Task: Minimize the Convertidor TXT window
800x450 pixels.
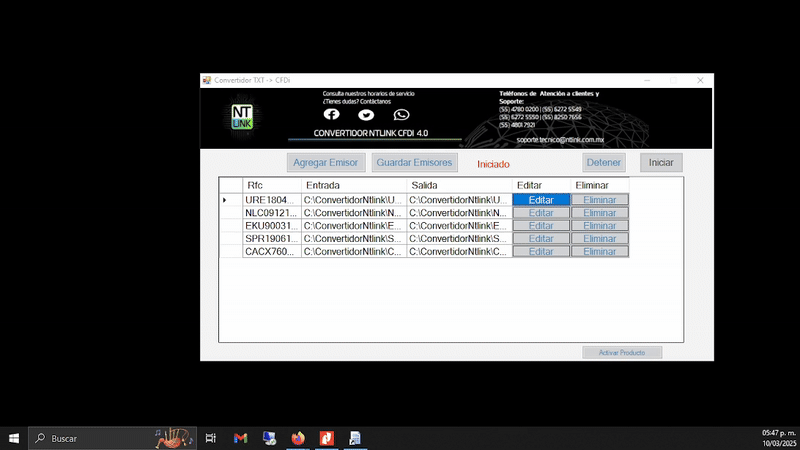Action: pos(647,80)
